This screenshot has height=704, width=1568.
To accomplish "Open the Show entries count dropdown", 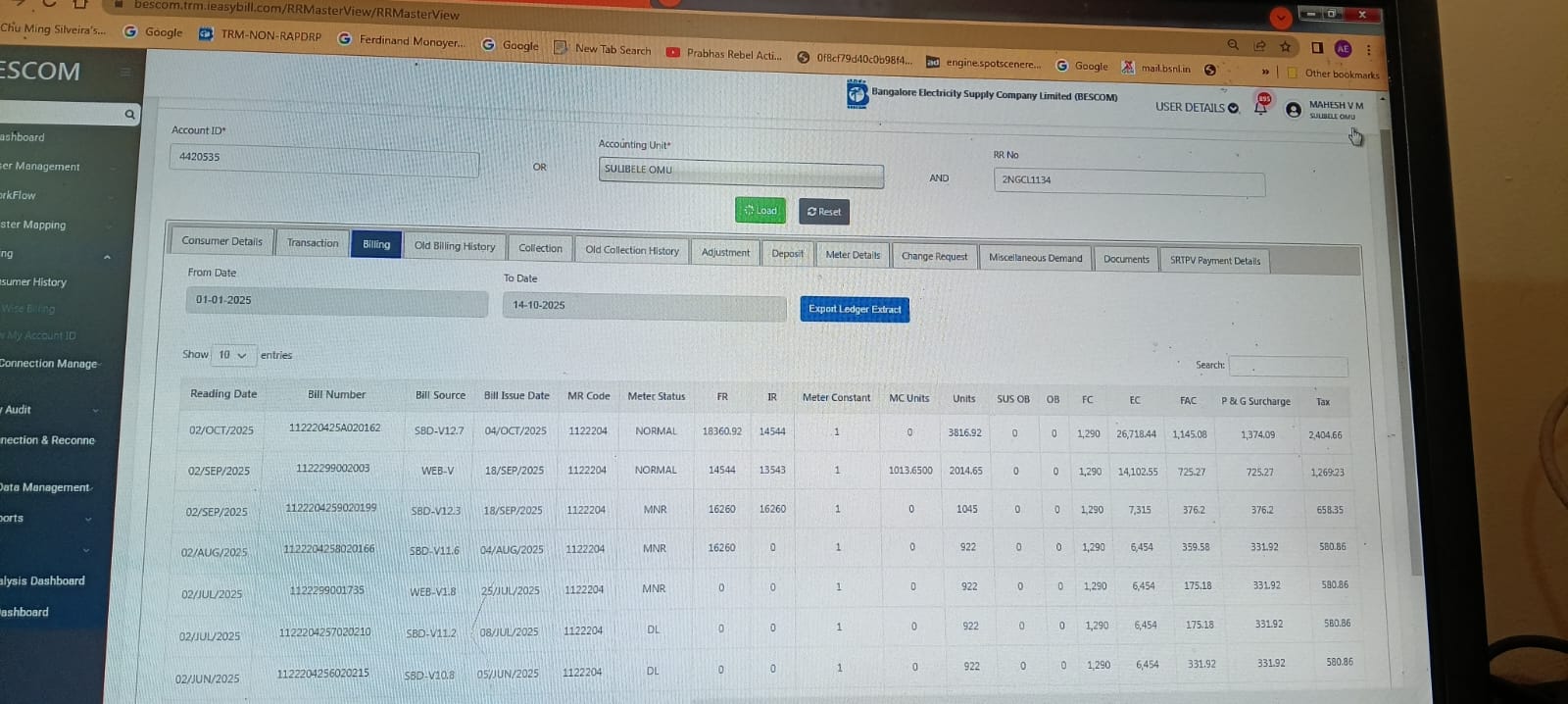I will click(233, 355).
